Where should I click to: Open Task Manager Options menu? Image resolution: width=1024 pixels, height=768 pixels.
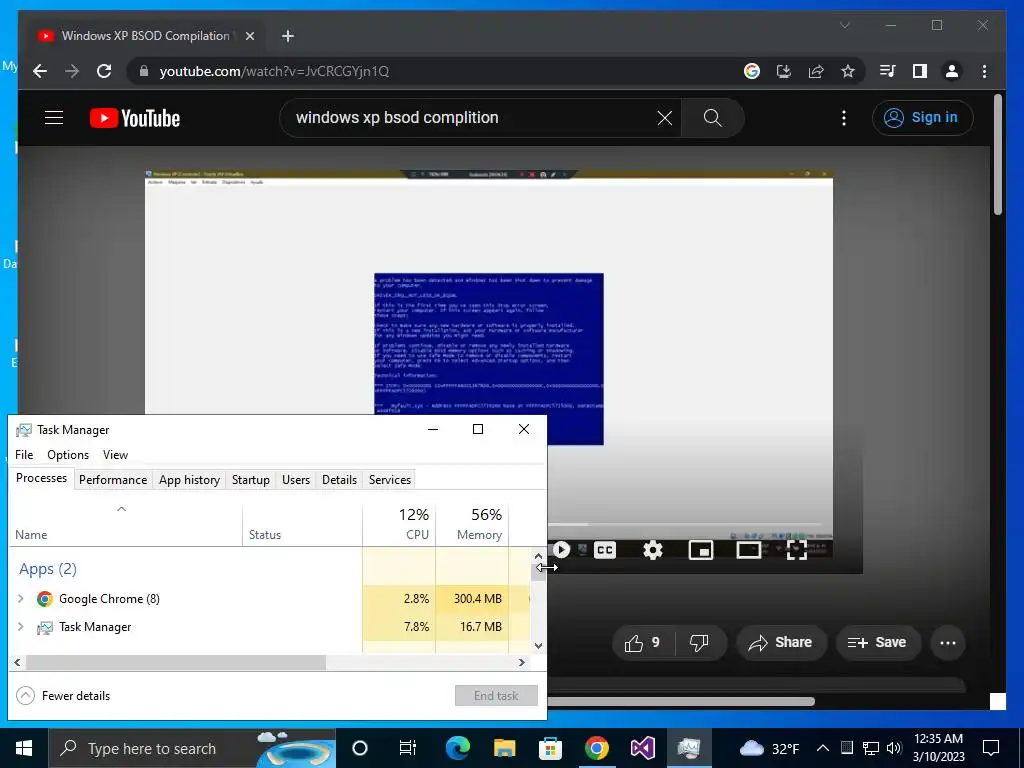point(68,455)
